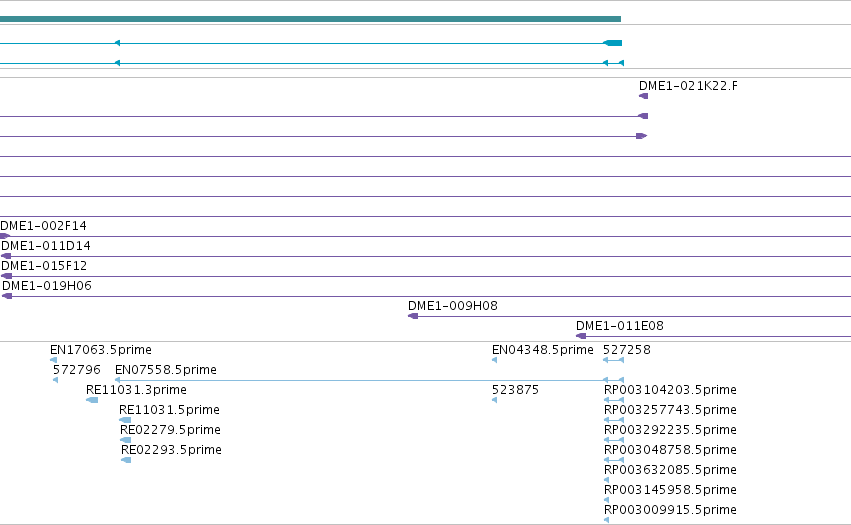
Task: Click the DME1-011E08 clone label
Action: [x=620, y=326]
